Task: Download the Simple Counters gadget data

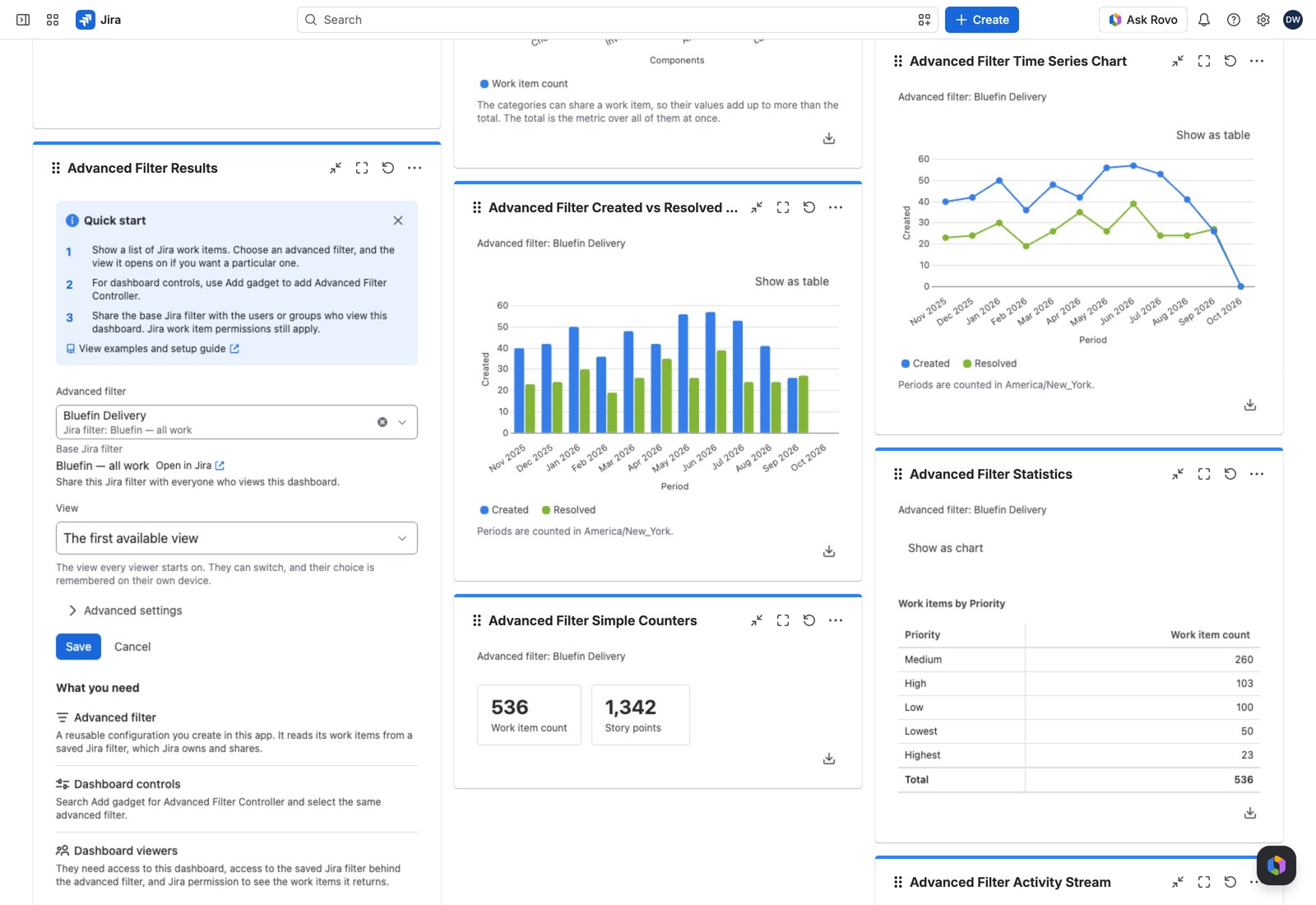Action: [829, 759]
